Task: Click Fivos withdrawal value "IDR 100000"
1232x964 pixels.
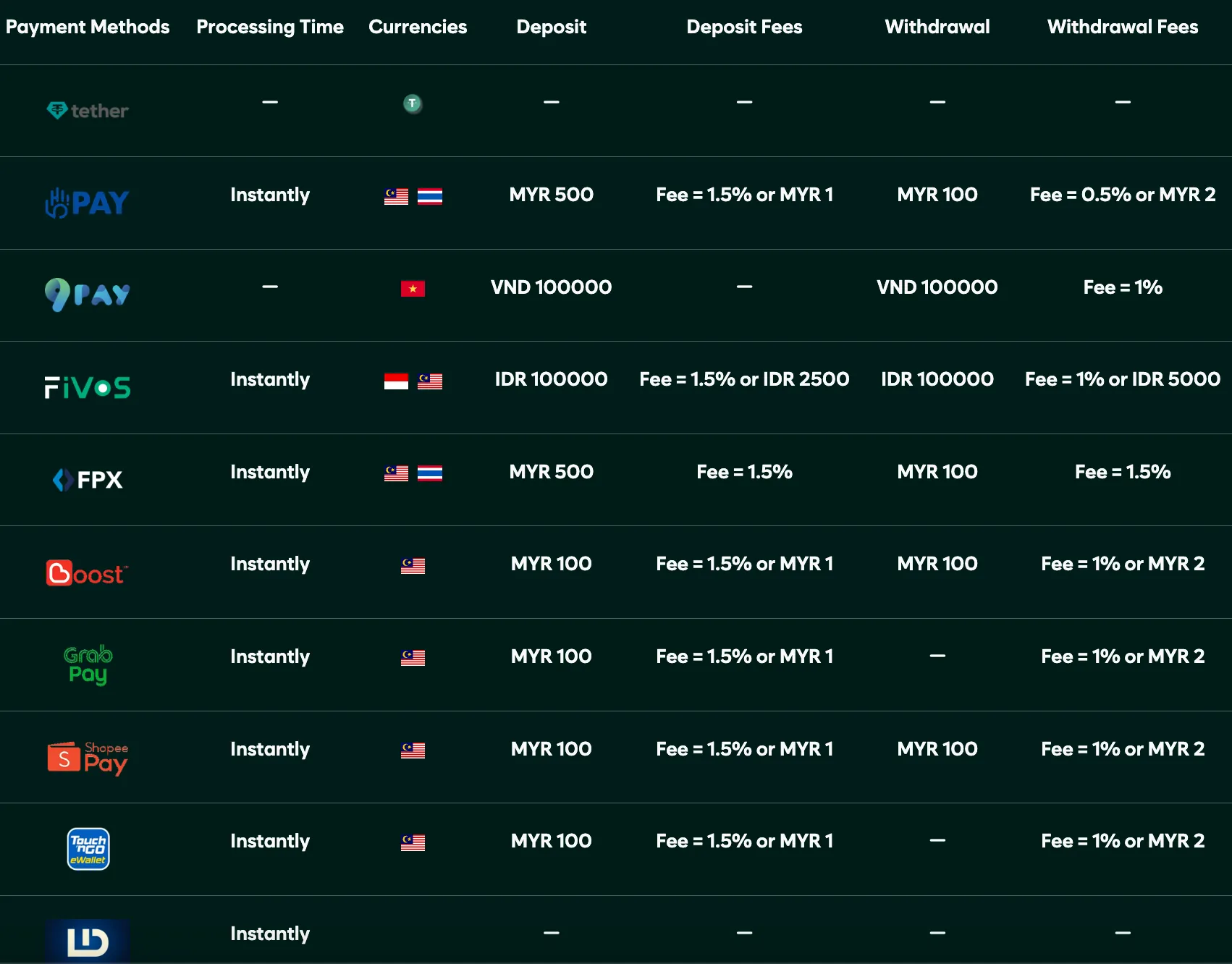Action: coord(937,379)
